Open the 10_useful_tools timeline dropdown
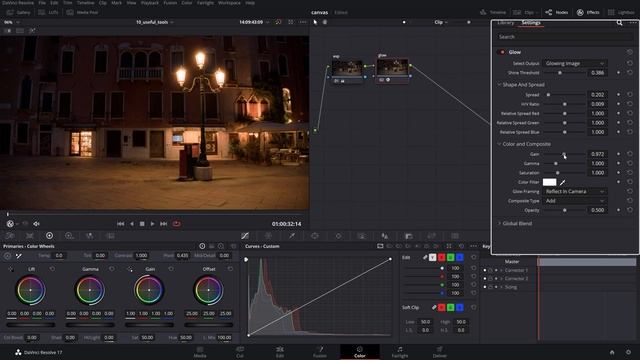The image size is (640, 360). 154,22
